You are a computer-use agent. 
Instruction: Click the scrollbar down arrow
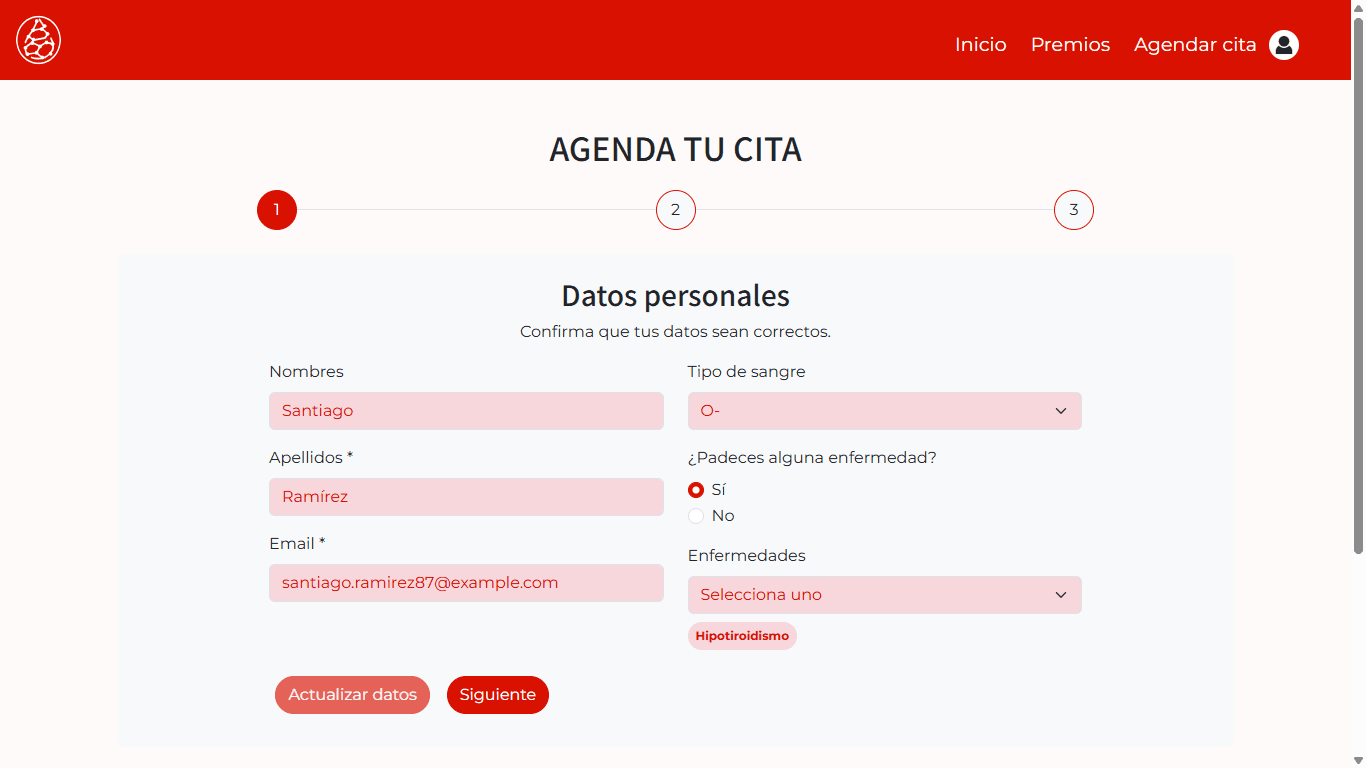pyautogui.click(x=1358, y=760)
